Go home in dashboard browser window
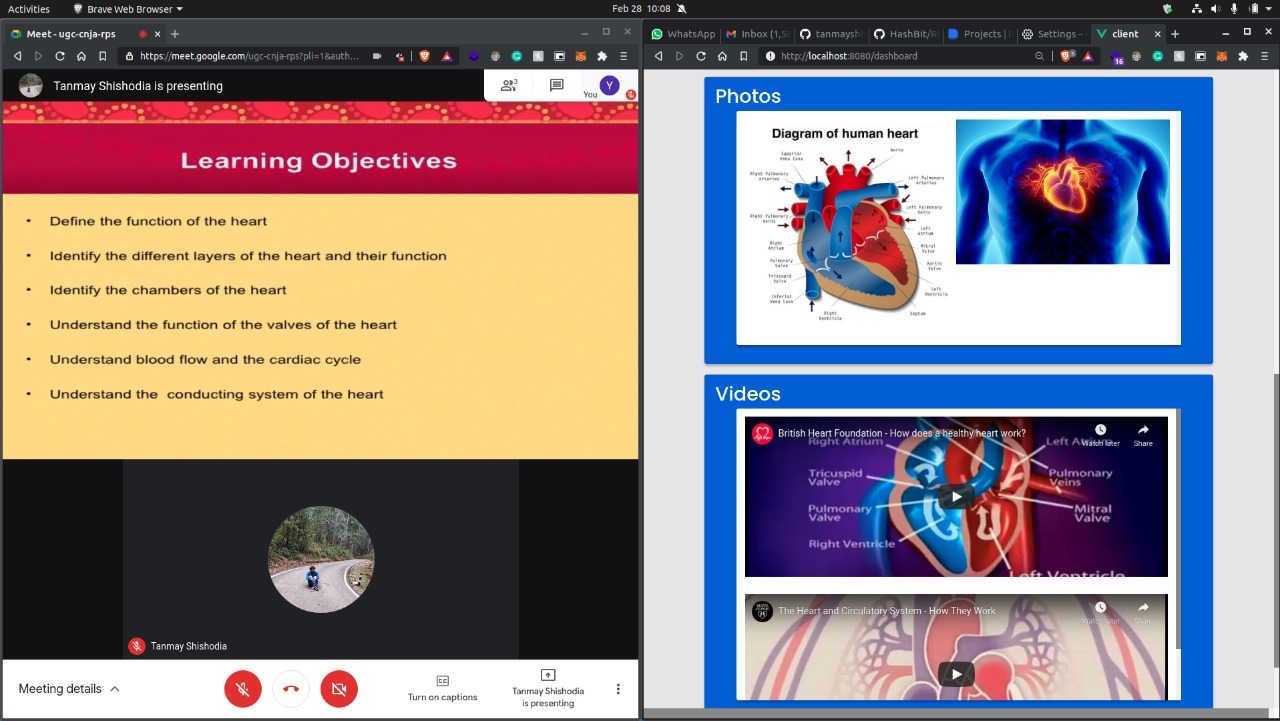The width and height of the screenshot is (1280, 721). (x=722, y=56)
